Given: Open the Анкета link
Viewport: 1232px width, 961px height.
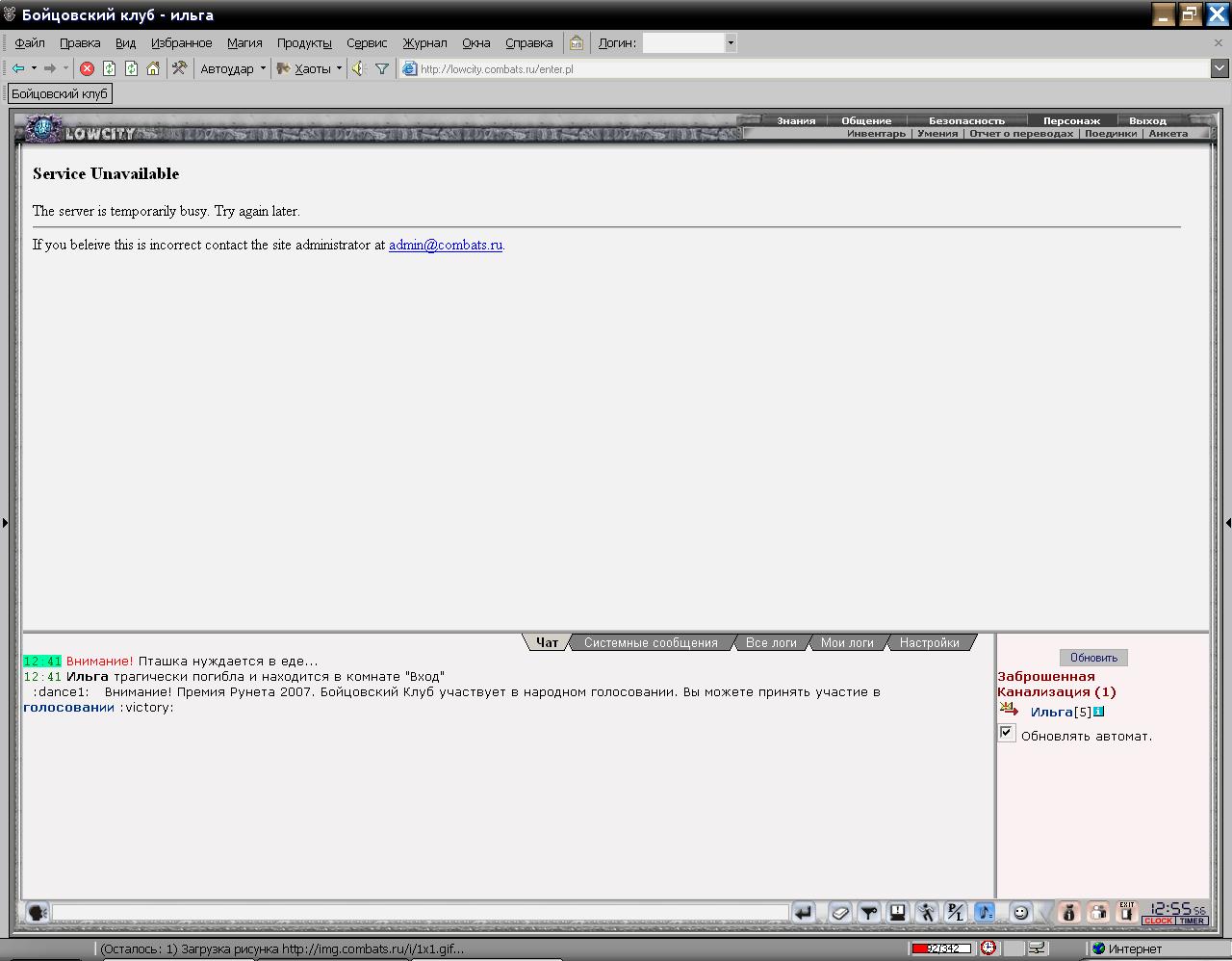Looking at the screenshot, I should point(1168,134).
